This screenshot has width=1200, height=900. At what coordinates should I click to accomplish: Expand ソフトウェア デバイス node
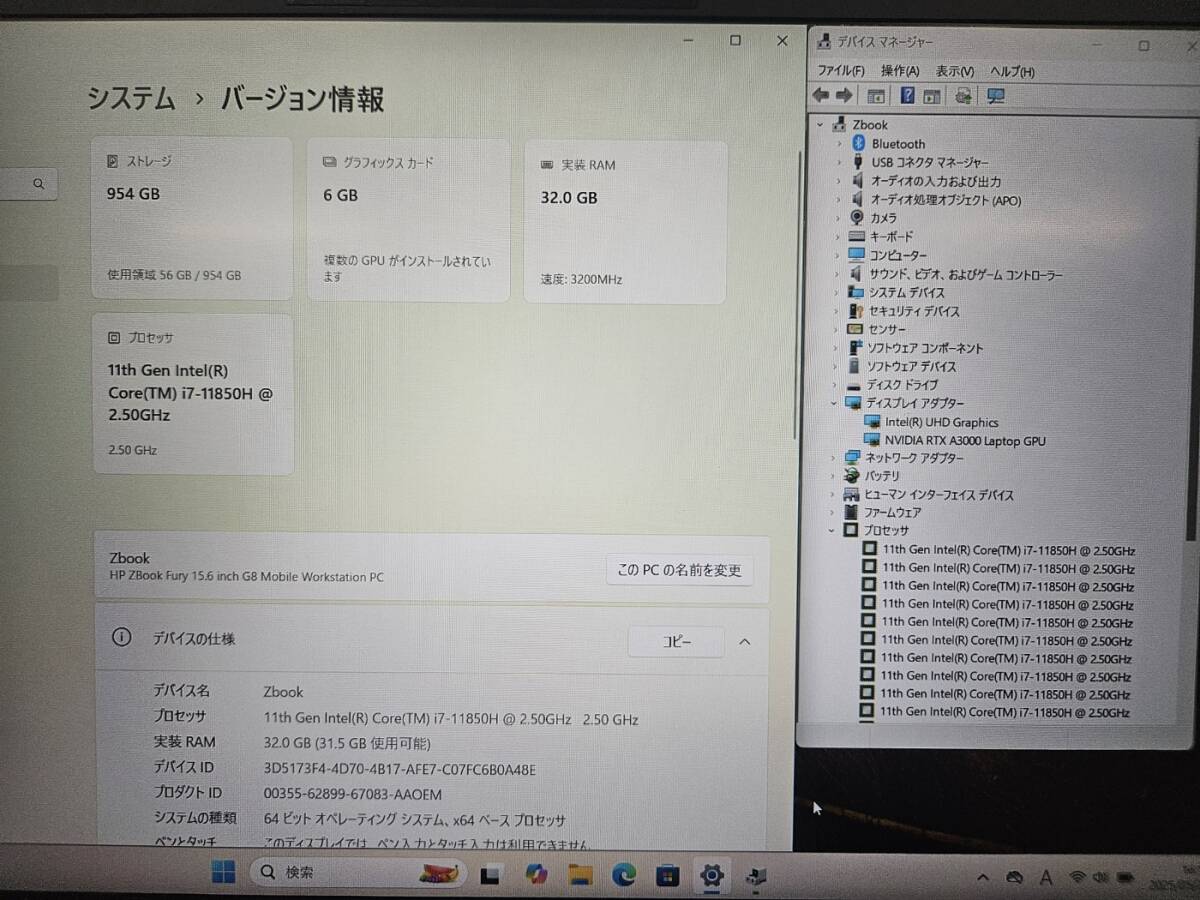[836, 366]
